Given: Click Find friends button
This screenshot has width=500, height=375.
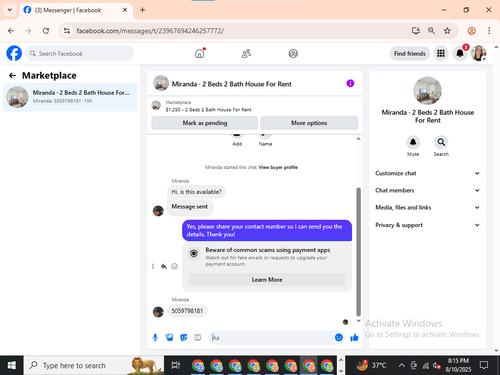Looking at the screenshot, I should [x=410, y=53].
